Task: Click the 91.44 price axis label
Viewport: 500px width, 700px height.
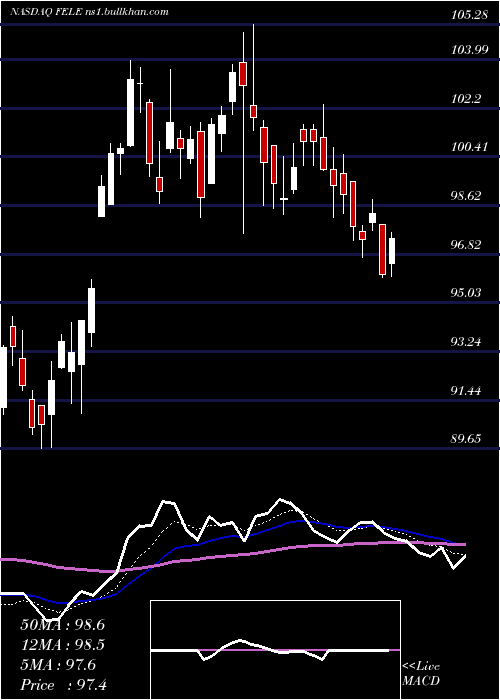Action: [x=467, y=391]
